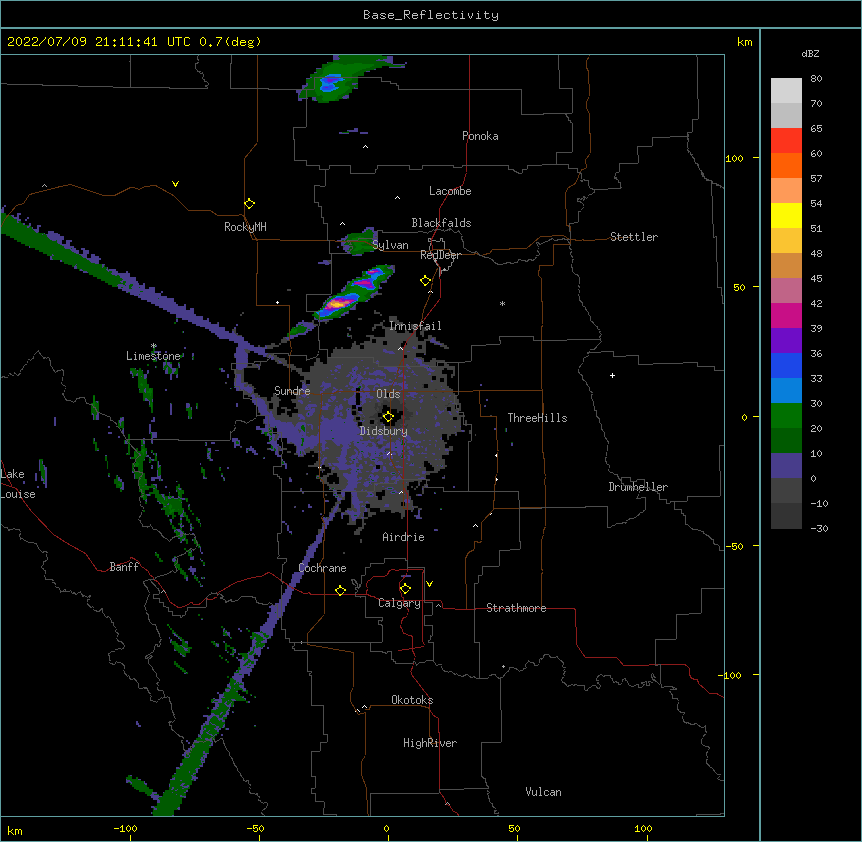Click the blue 33-36 dBZ legend color
The image size is (862, 842).
786,365
